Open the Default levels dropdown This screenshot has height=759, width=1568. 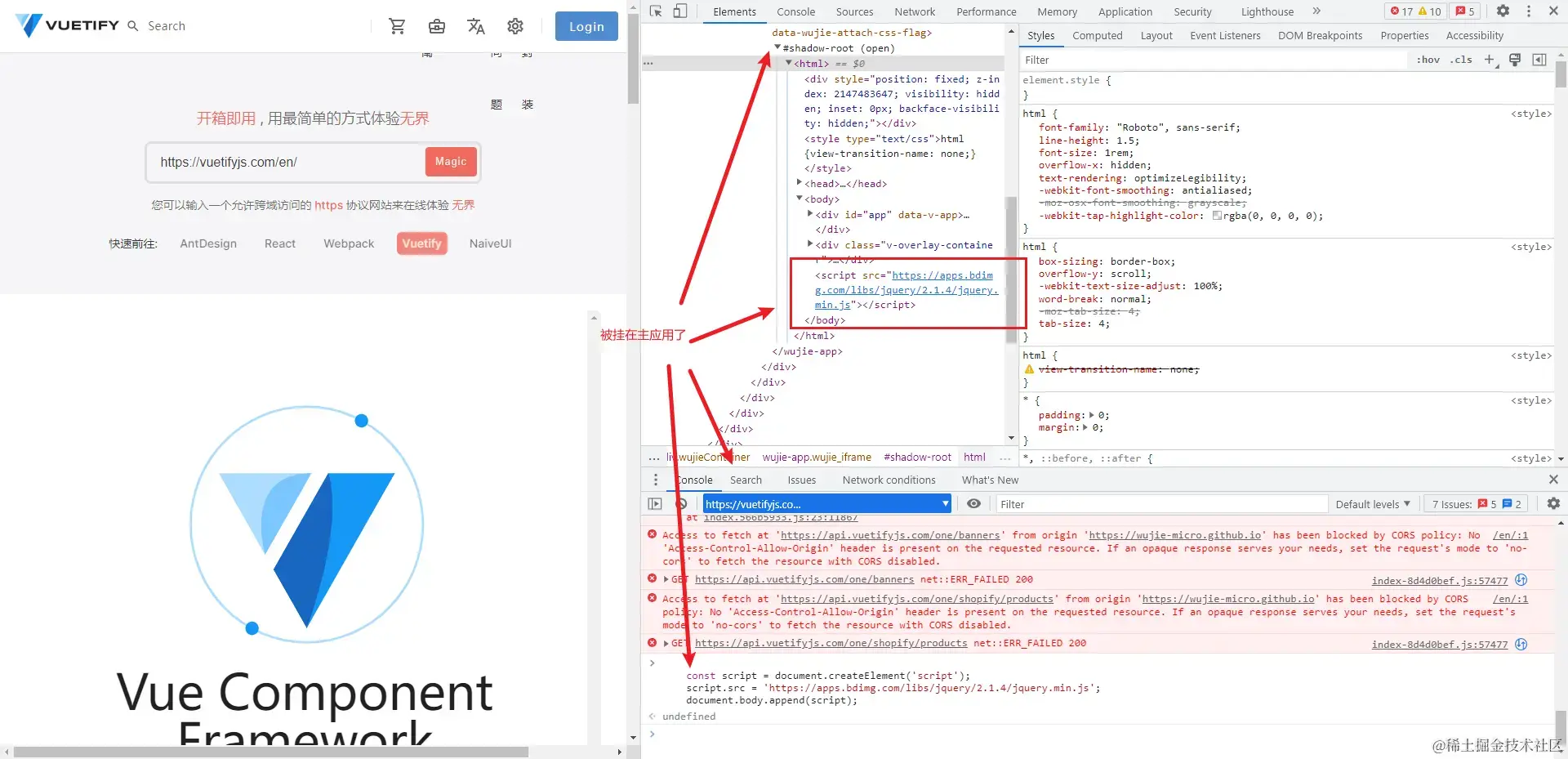click(1373, 504)
